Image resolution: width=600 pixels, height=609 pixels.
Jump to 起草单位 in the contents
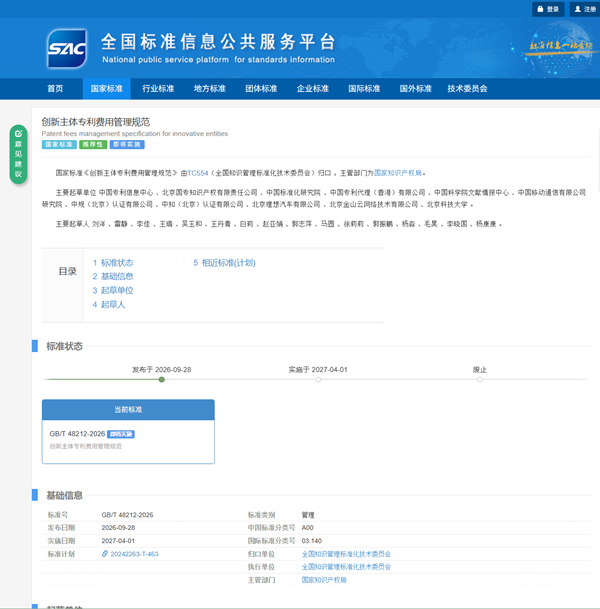click(x=113, y=291)
